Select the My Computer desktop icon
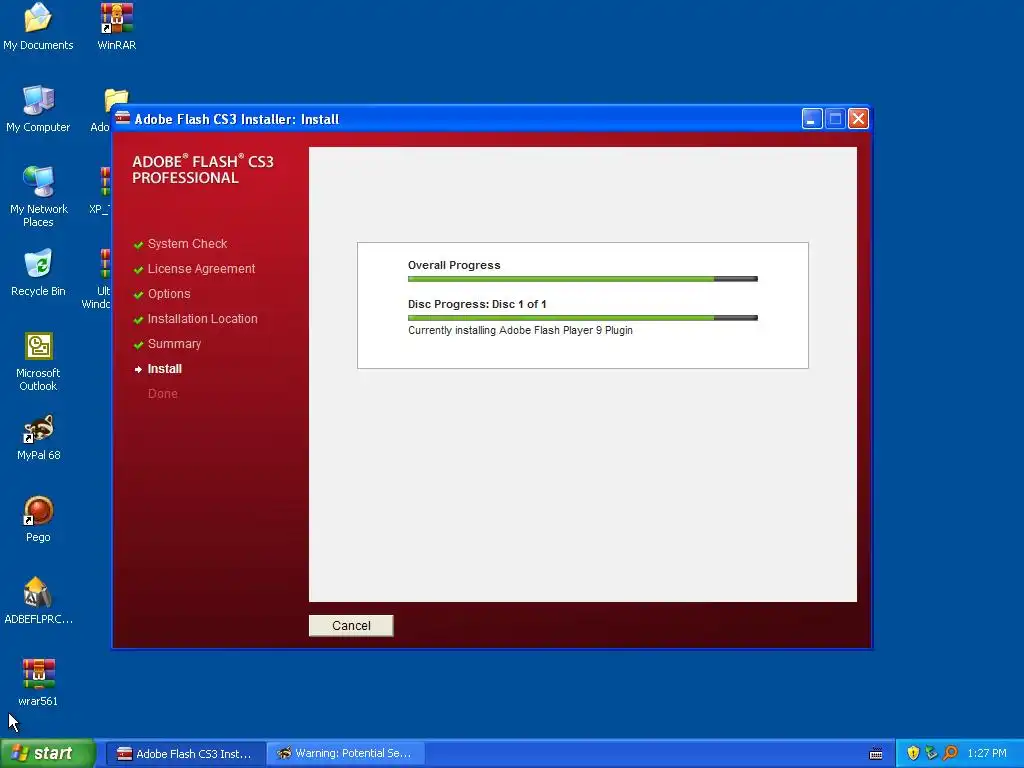This screenshot has height=768, width=1024. [38, 109]
